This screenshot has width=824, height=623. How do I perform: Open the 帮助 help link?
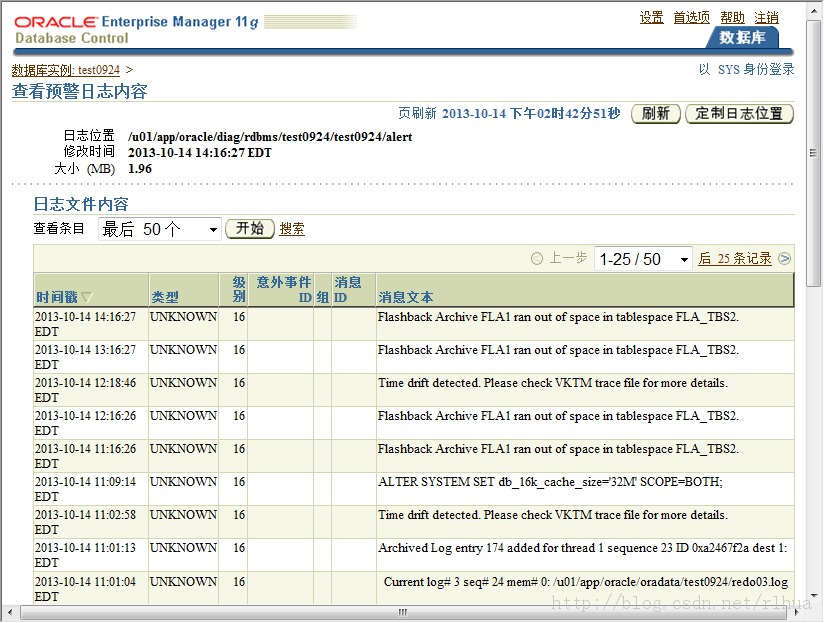(732, 18)
